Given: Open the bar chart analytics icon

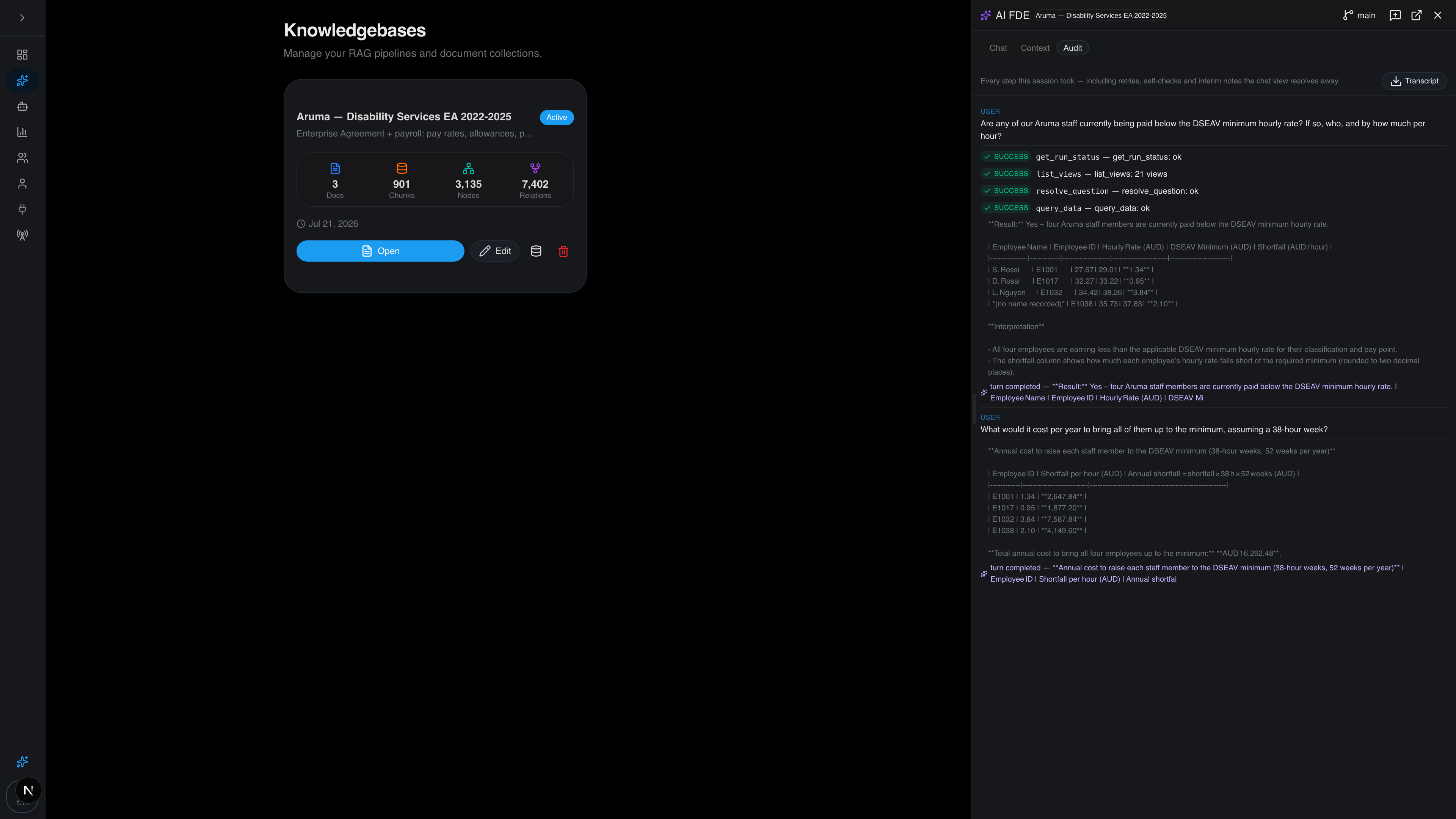Looking at the screenshot, I should tap(22, 132).
